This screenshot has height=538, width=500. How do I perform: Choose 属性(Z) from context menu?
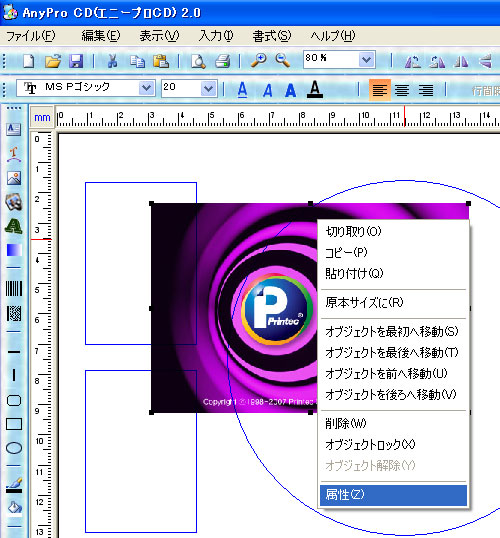393,495
